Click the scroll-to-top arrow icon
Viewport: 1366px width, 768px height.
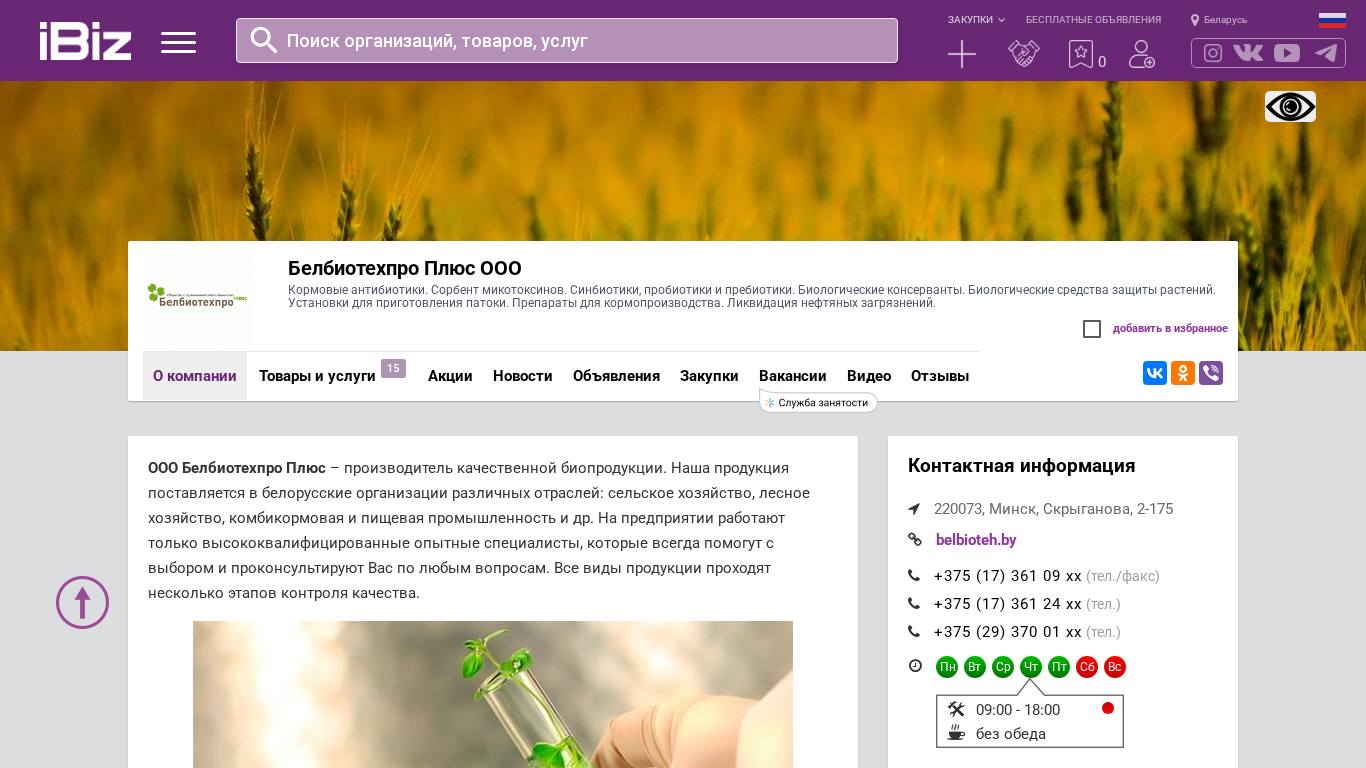pyautogui.click(x=82, y=602)
